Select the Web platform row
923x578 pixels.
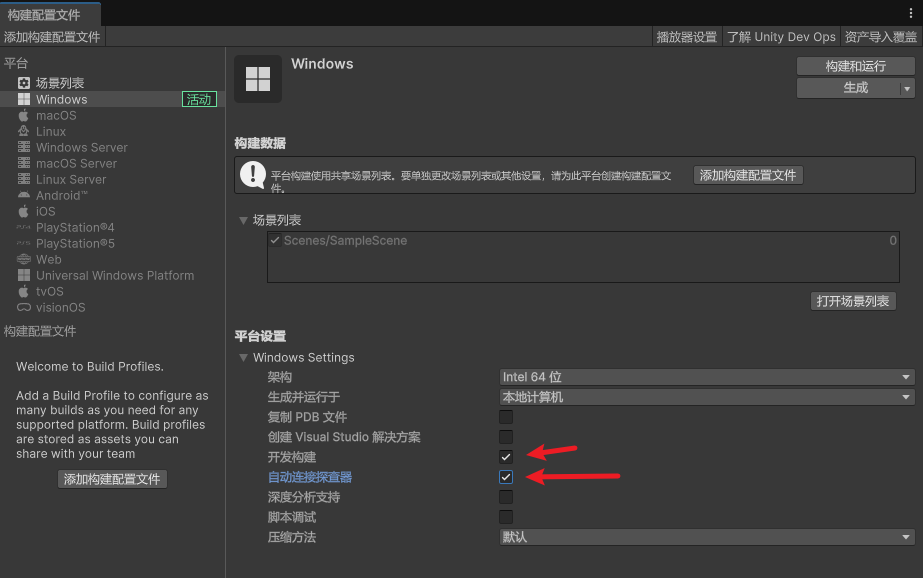112,259
